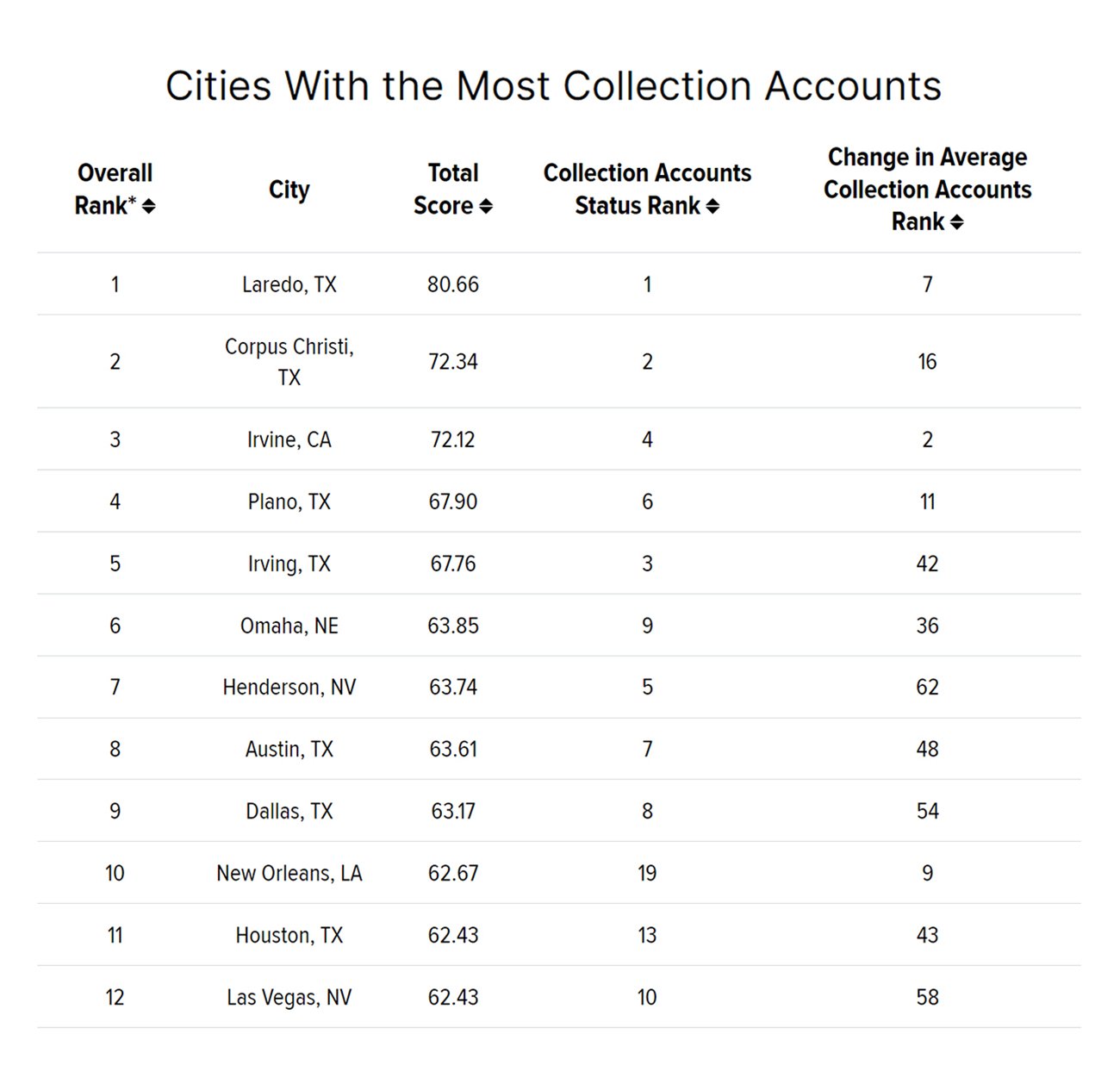Click the Austin, TX city cell
The width and height of the screenshot is (1120, 1078).
(289, 749)
